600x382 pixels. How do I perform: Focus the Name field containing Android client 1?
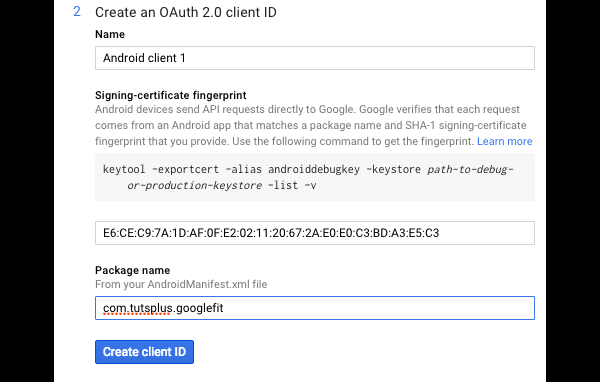click(x=315, y=58)
